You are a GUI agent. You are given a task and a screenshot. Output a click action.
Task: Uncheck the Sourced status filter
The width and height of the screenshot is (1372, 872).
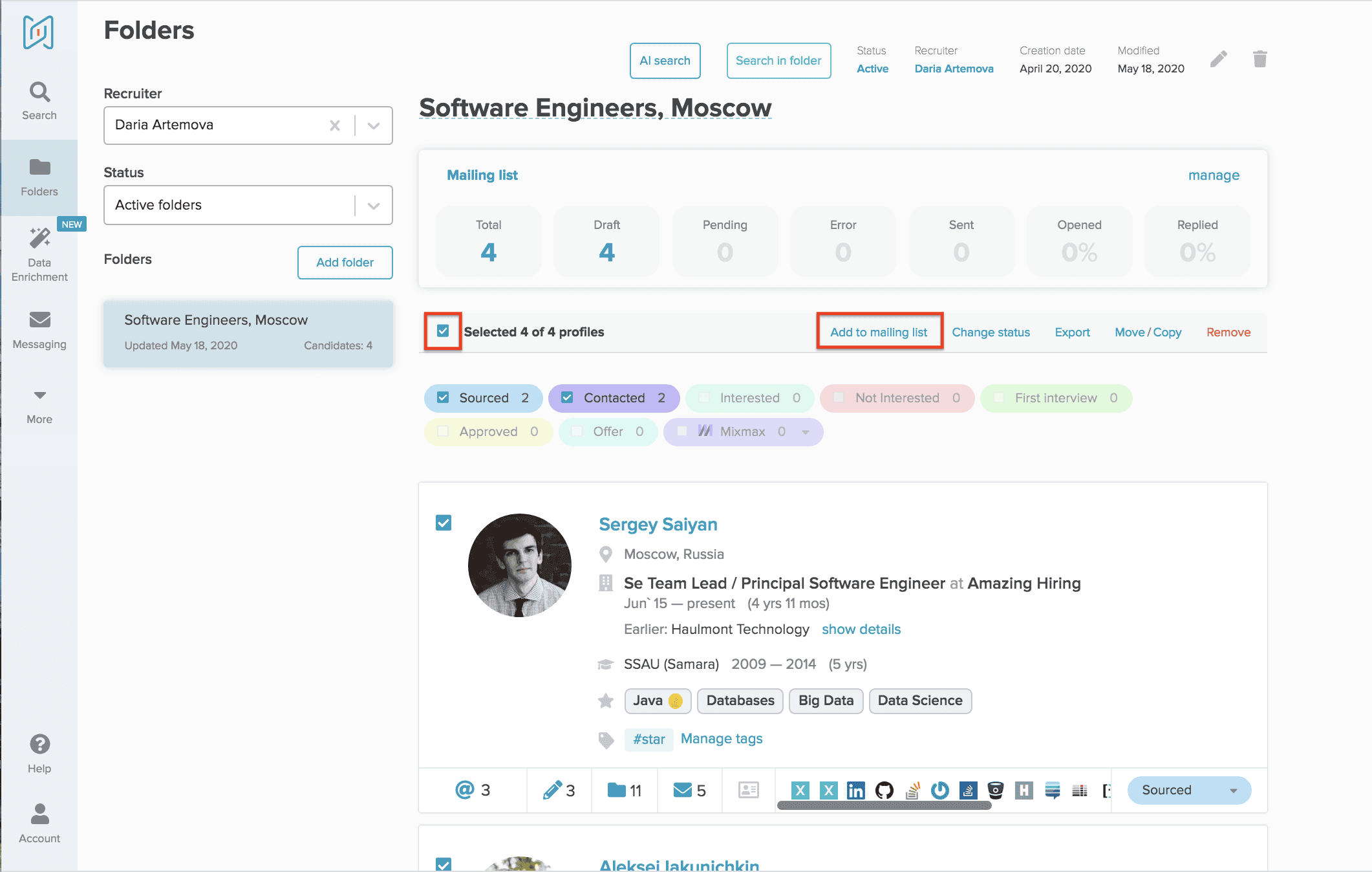click(x=443, y=398)
